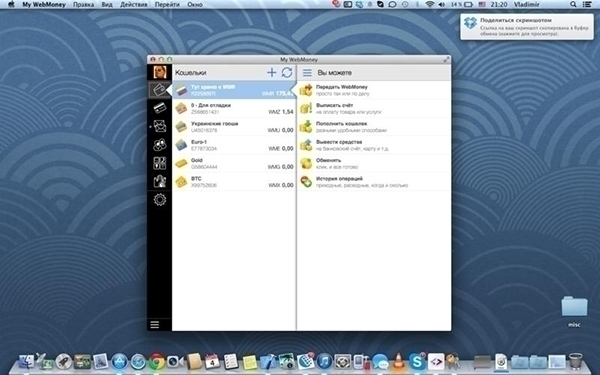Open the shopping bag icon in the sidebar
Screen dimensions: 600x375
[x=160, y=181]
